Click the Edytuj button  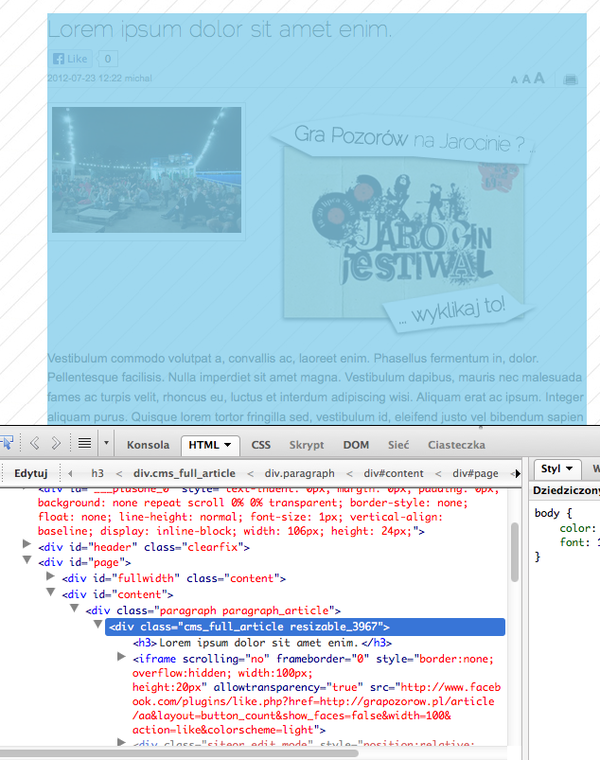31,471
